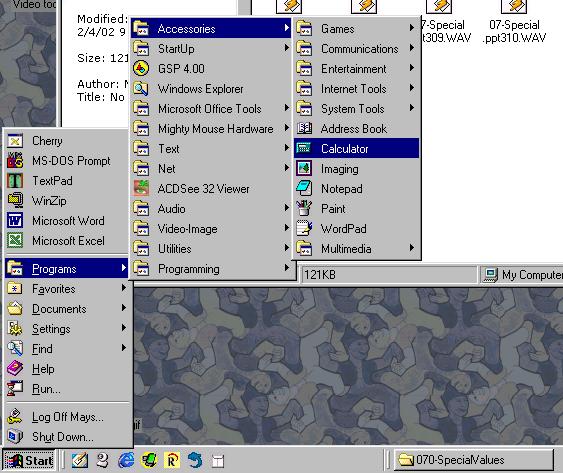The width and height of the screenshot is (563, 473).
Task: Open the Video-Image program group
Action: coord(211,228)
